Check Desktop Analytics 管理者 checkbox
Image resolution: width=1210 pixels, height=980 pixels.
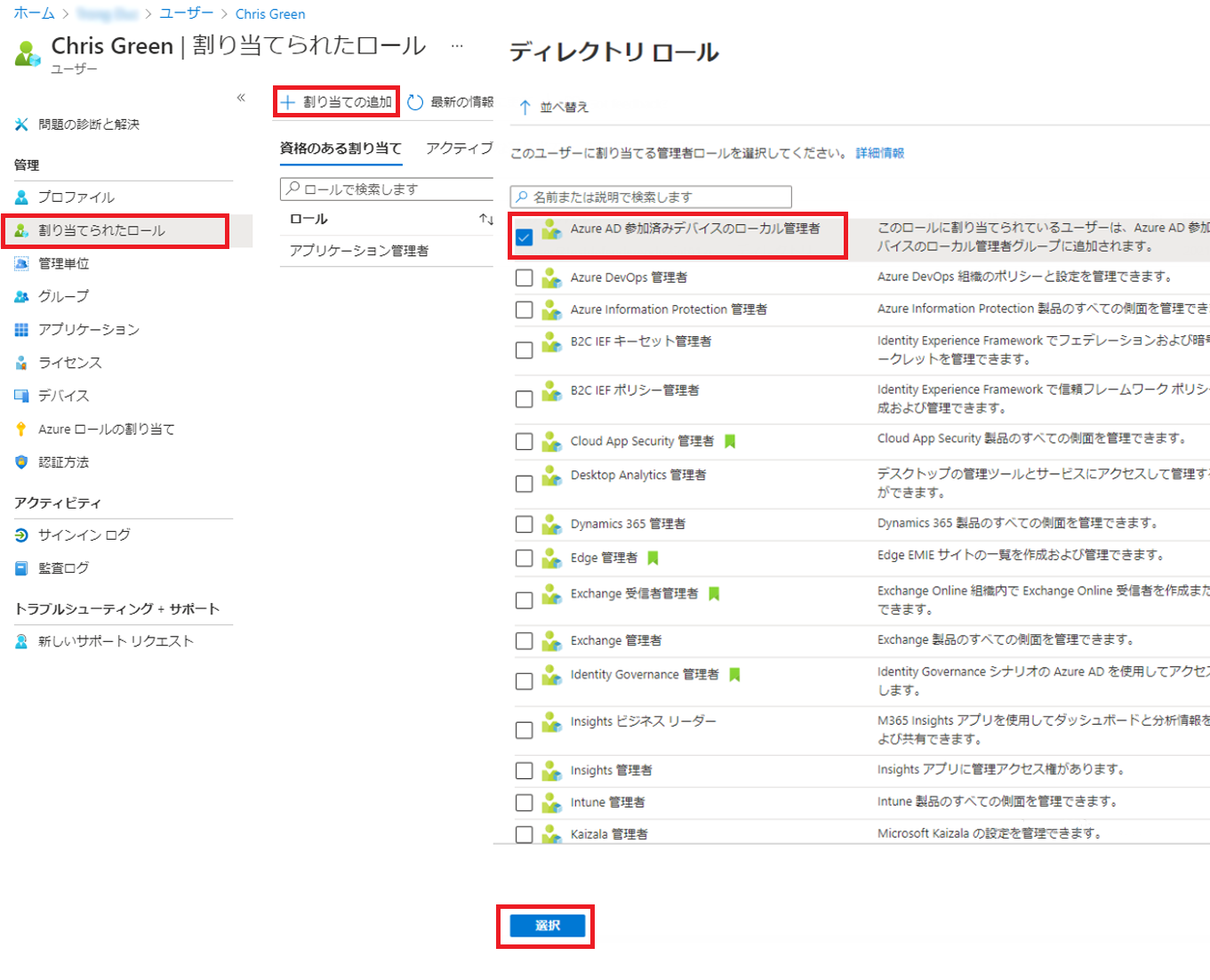(x=525, y=484)
